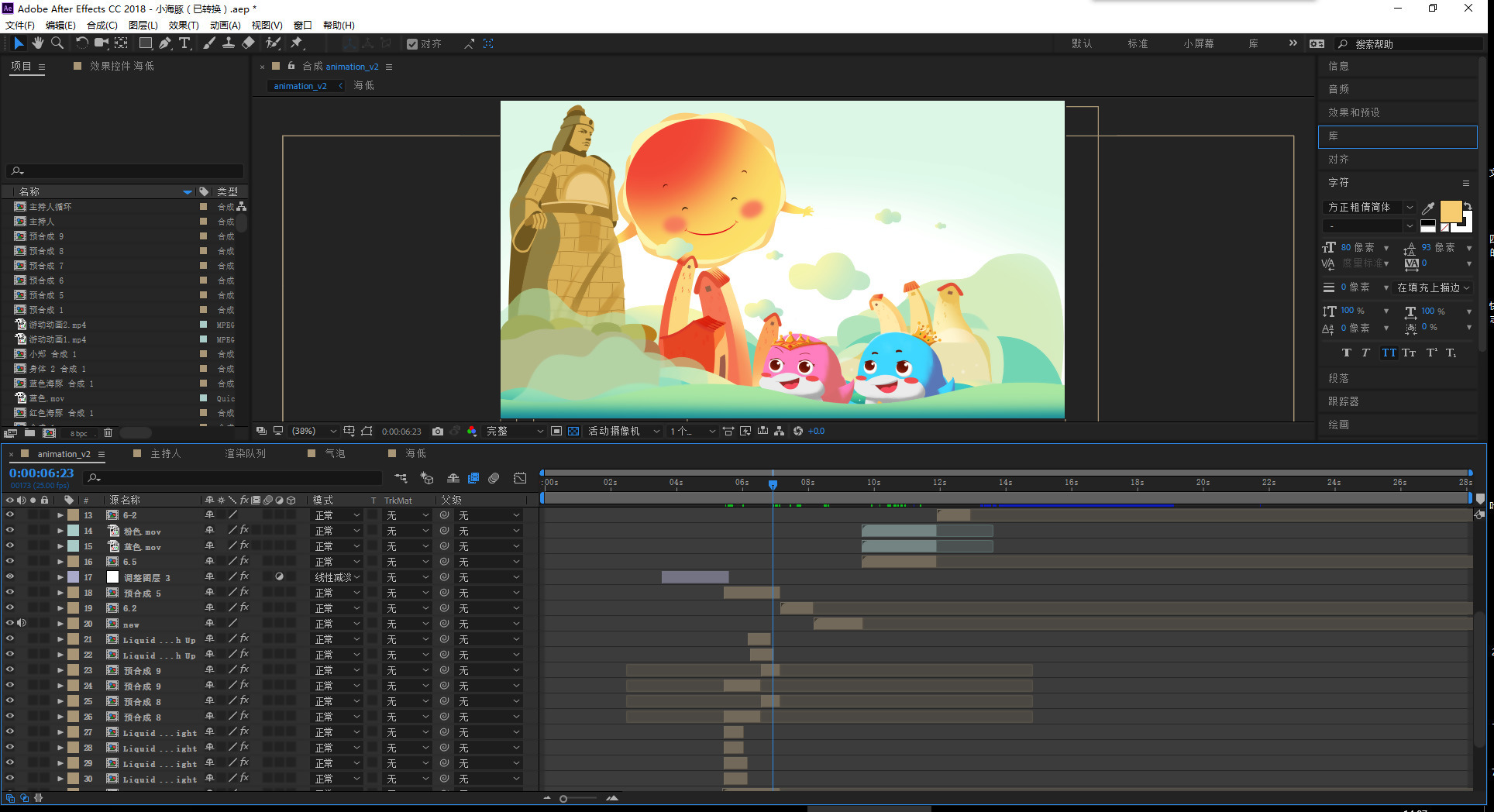Select the Hand tool
Image resolution: width=1494 pixels, height=812 pixels.
pyautogui.click(x=37, y=43)
